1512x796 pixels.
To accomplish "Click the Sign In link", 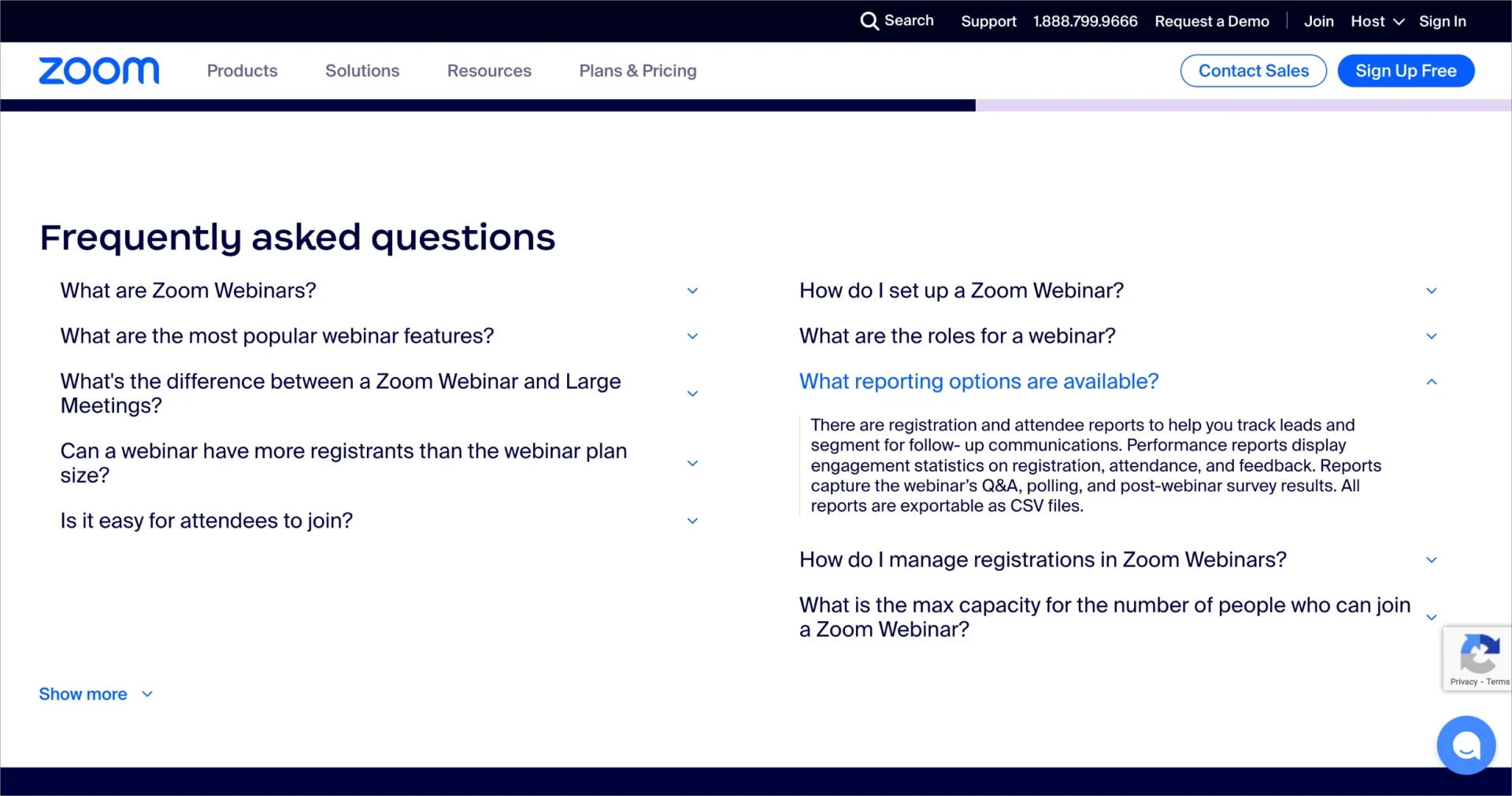I will (x=1443, y=21).
